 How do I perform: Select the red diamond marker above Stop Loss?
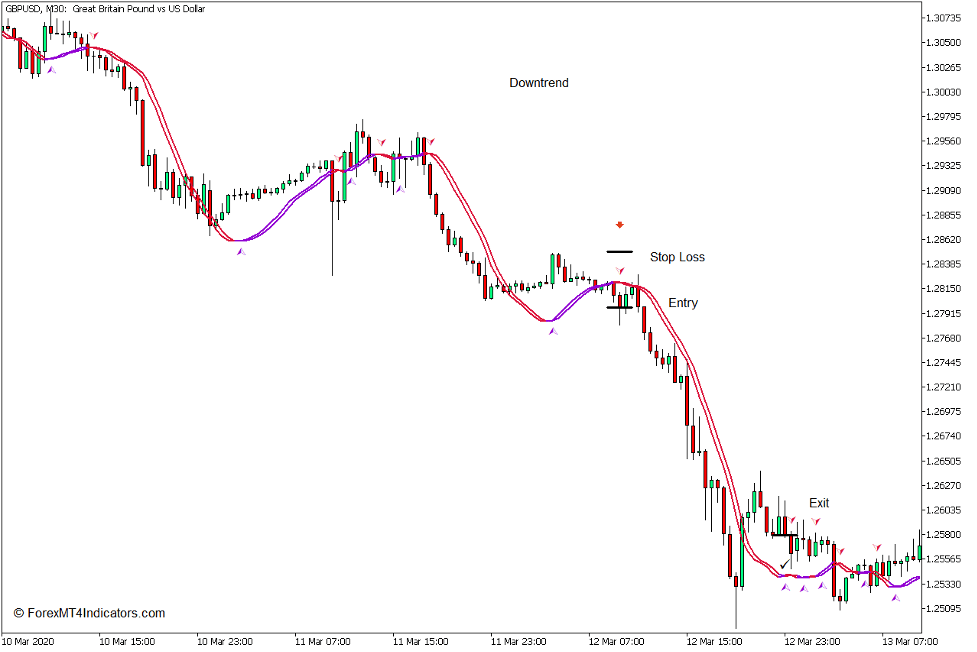[620, 225]
